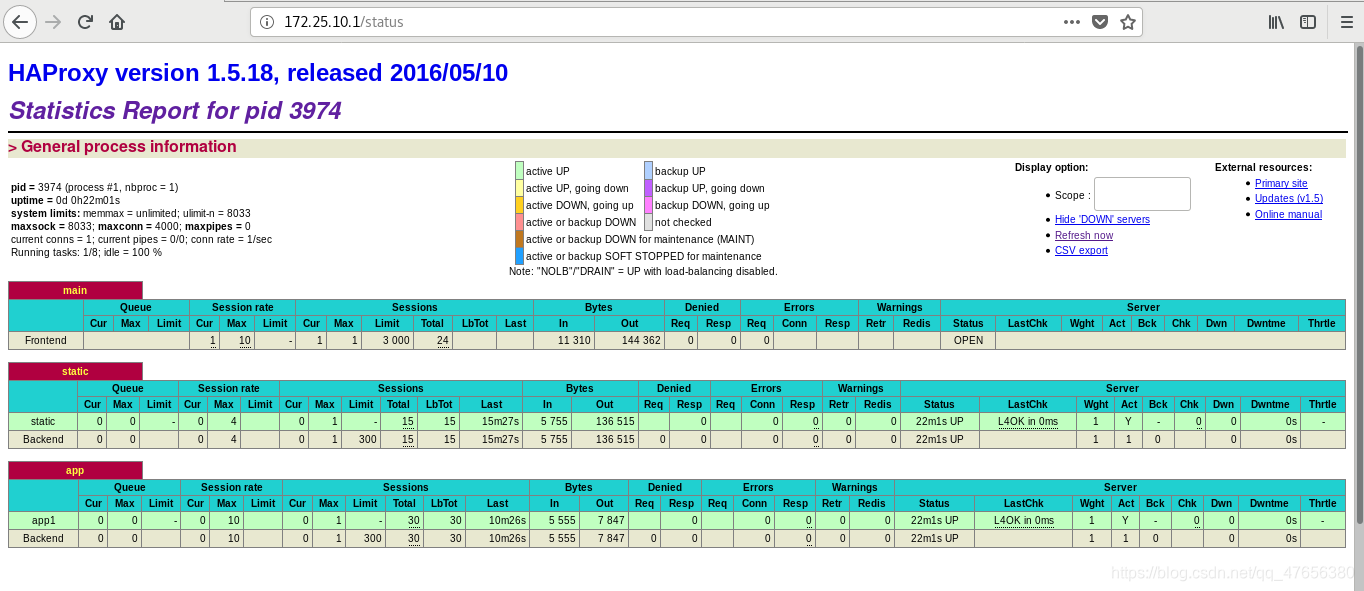The width and height of the screenshot is (1364, 591).
Task: Open the Updates (v1.5) link
Action: [1289, 198]
